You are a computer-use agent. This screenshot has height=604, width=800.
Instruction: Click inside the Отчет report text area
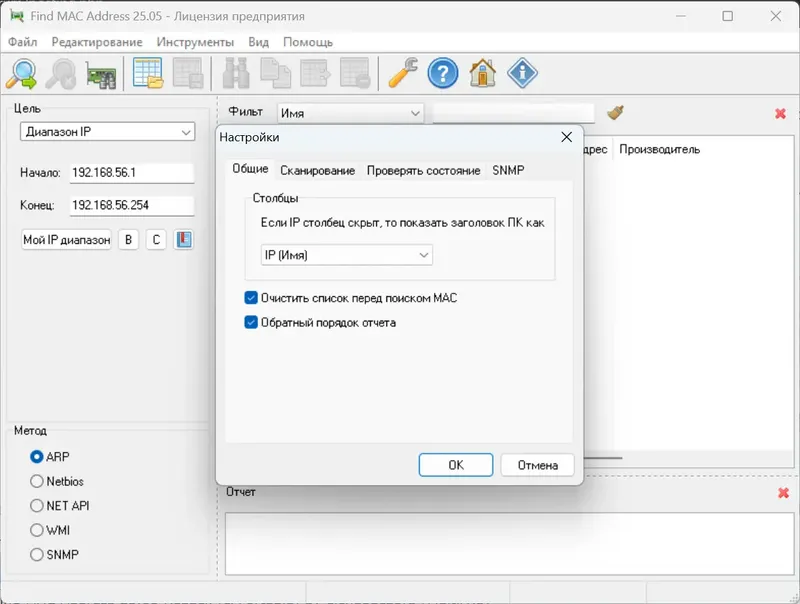tap(509, 544)
